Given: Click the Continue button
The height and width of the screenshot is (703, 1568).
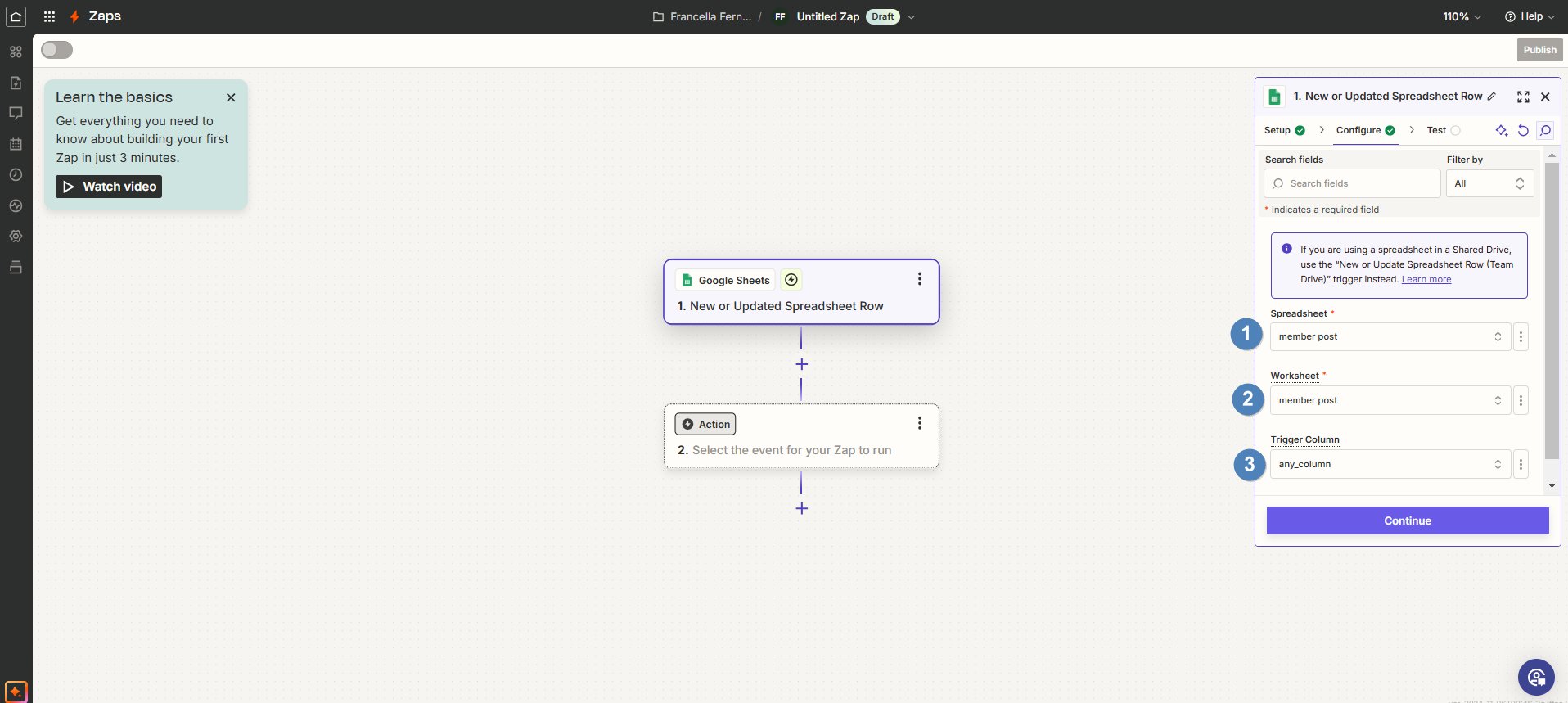Looking at the screenshot, I should (1408, 520).
